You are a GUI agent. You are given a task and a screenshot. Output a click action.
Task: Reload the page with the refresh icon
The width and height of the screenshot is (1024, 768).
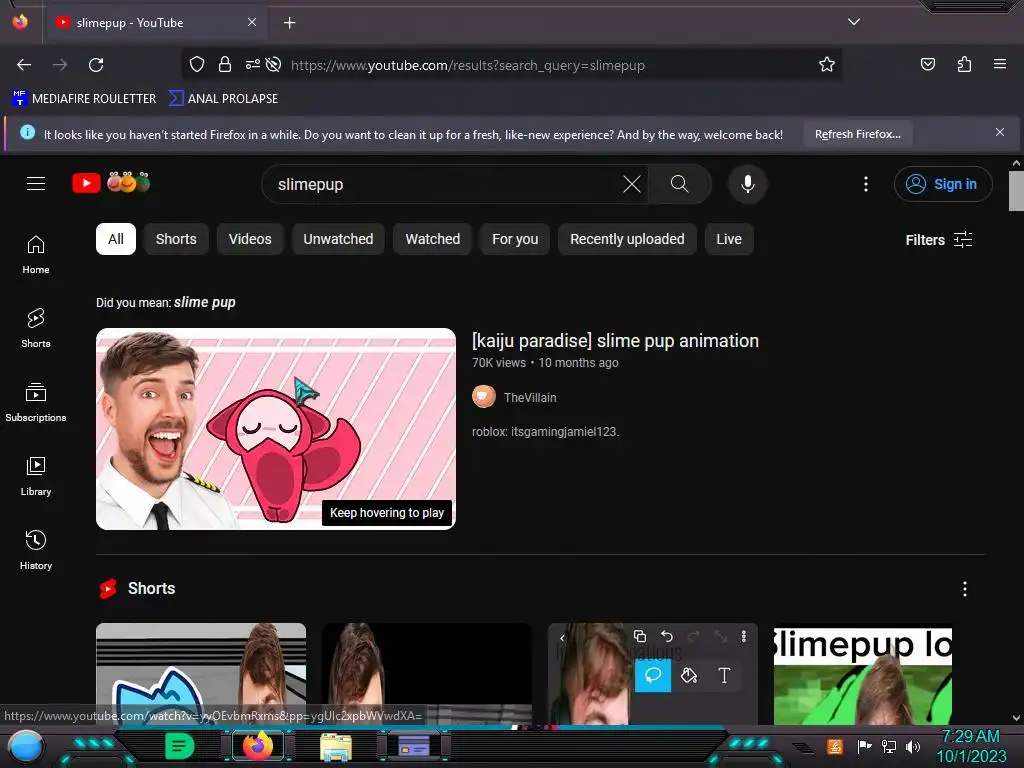pyautogui.click(x=96, y=65)
